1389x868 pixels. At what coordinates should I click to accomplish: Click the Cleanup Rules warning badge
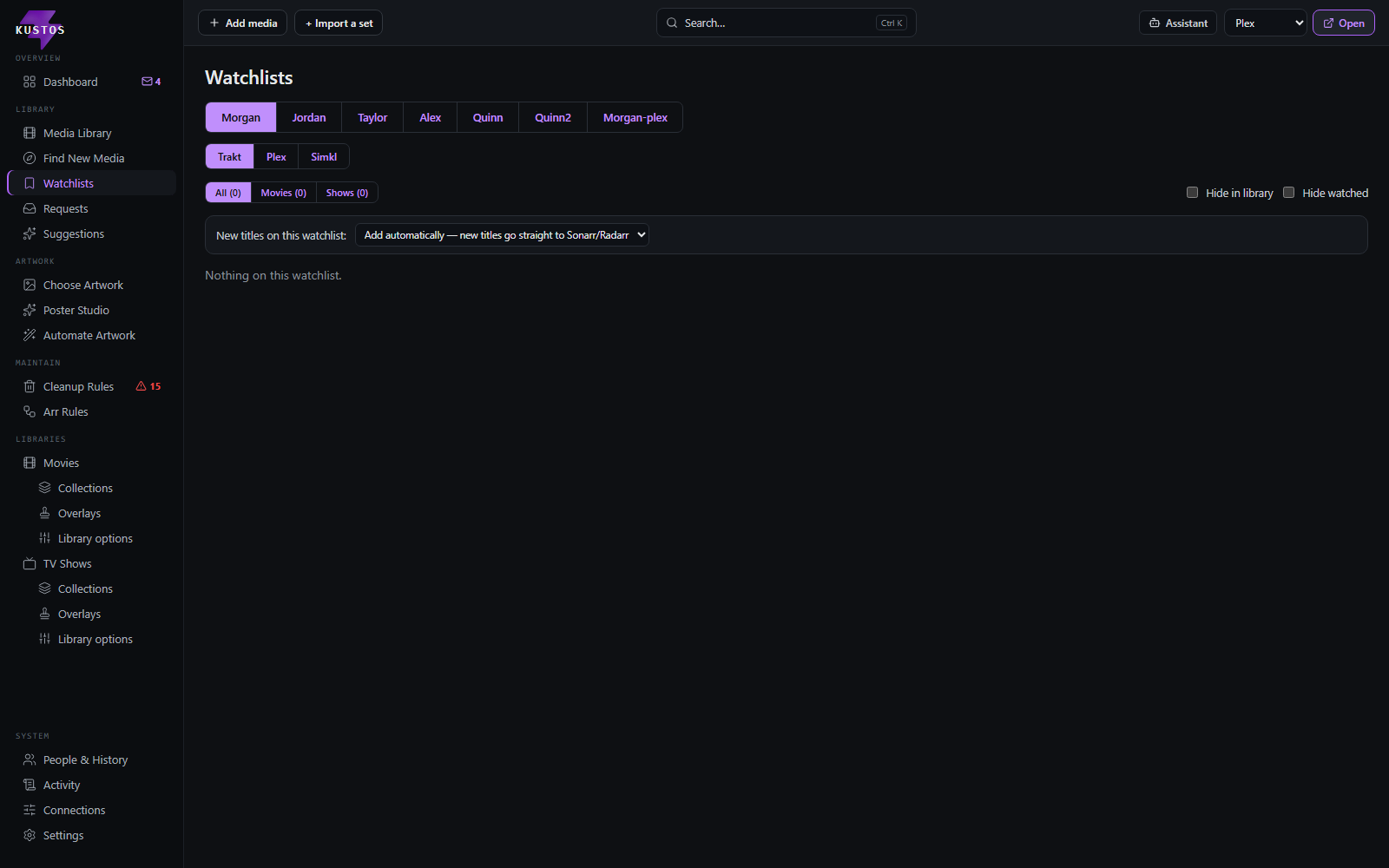[x=148, y=386]
